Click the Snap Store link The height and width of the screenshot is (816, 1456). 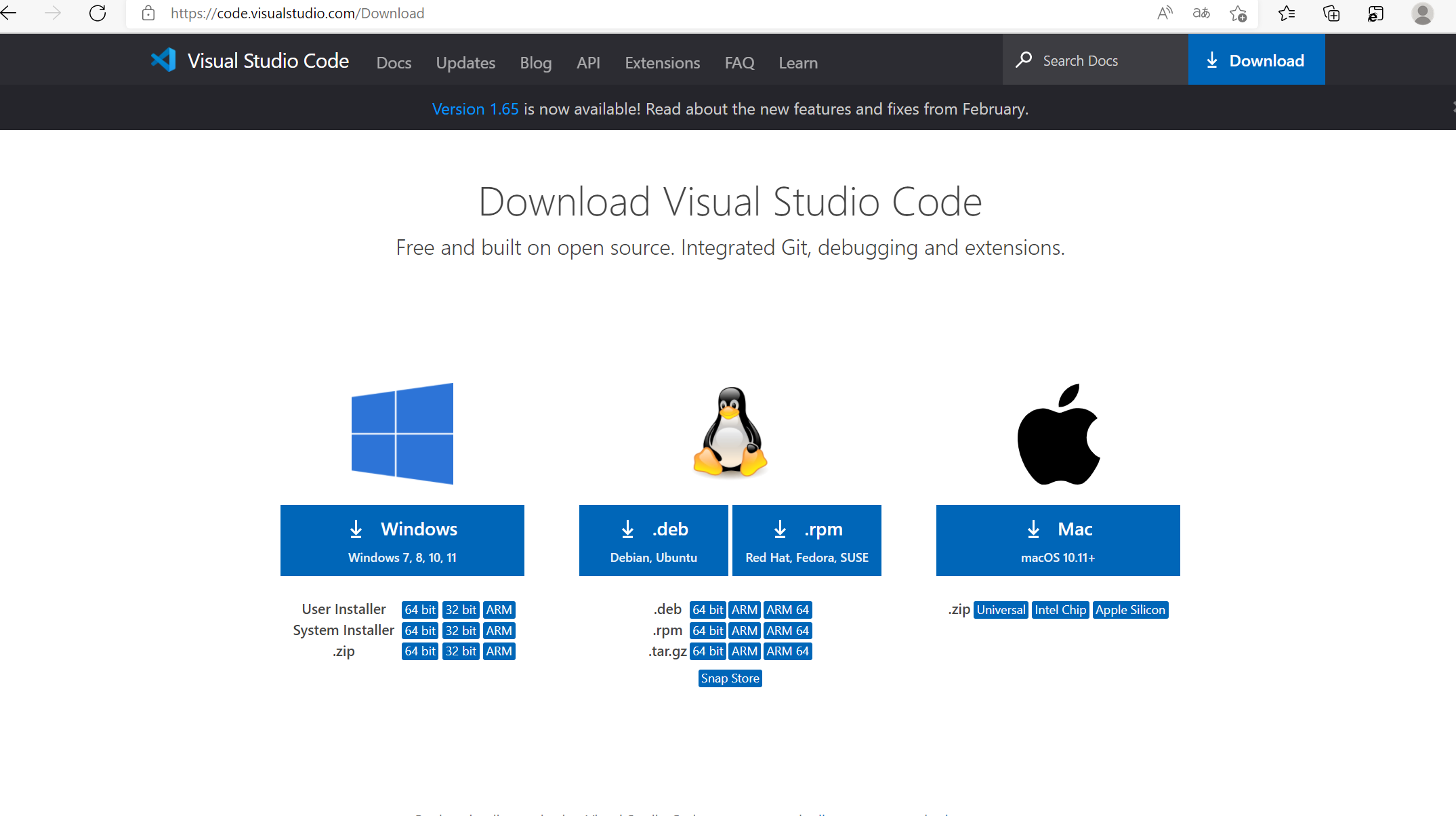click(730, 678)
